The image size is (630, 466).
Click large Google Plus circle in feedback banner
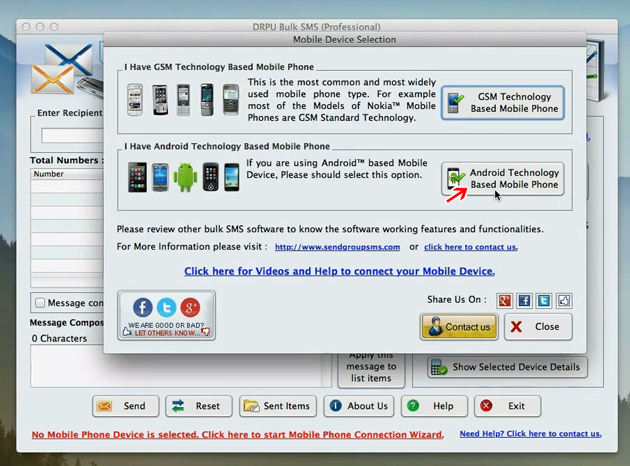190,308
